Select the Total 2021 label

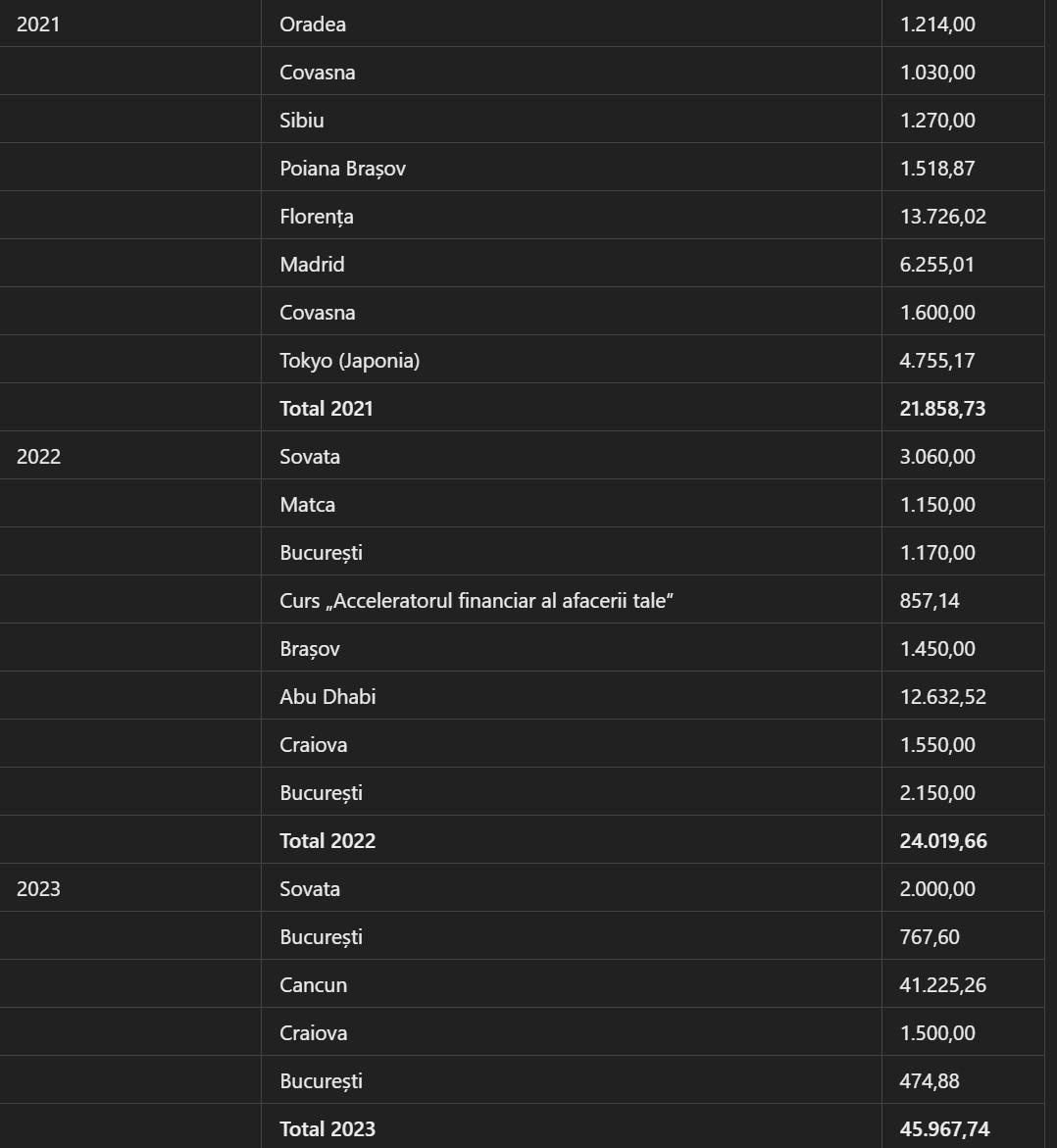(x=327, y=409)
